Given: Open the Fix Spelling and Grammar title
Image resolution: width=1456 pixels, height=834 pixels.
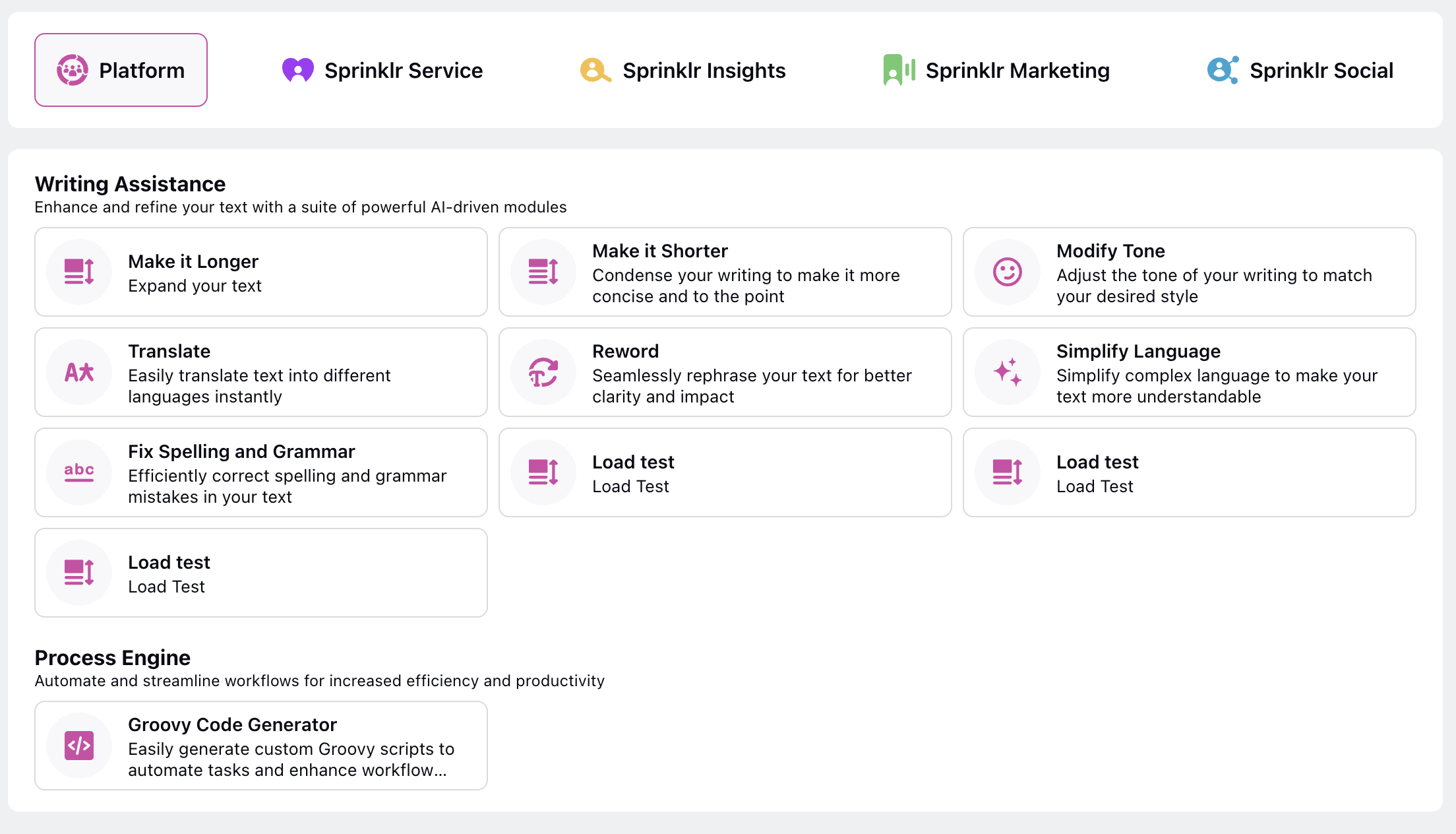Looking at the screenshot, I should coord(241,451).
